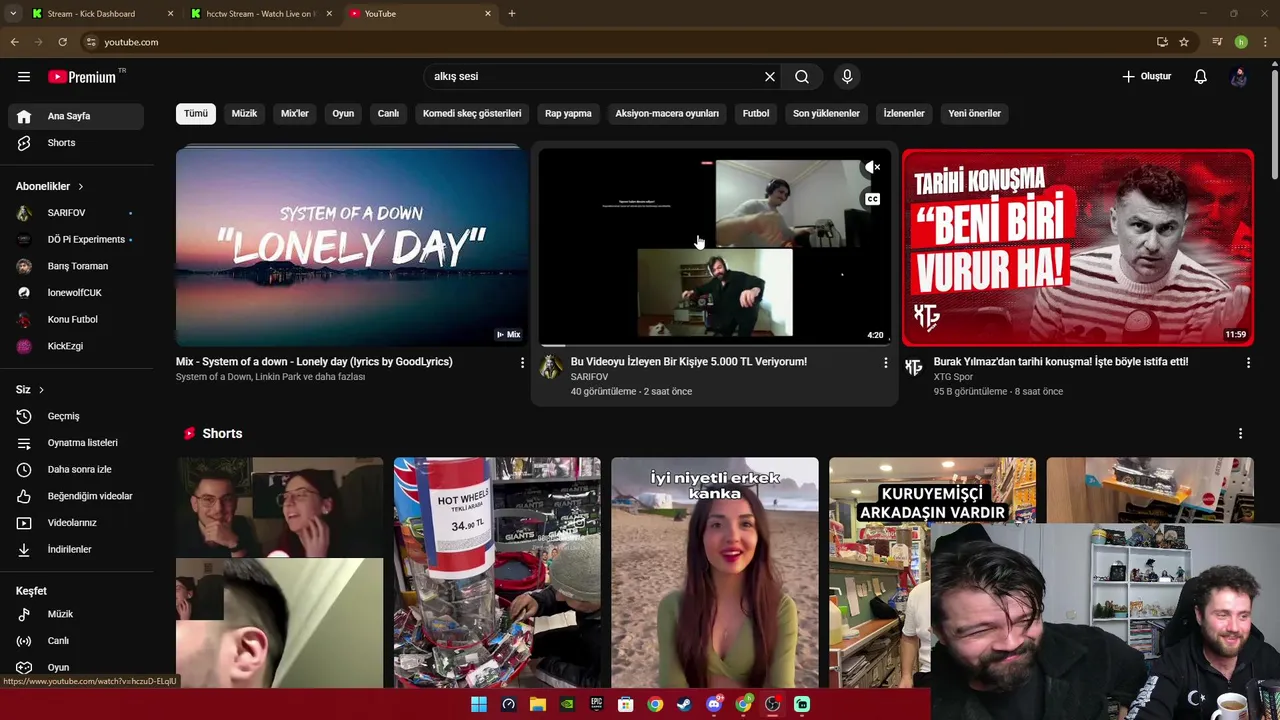Viewport: 1280px width, 720px height.
Task: Open Barış Toraman subscription
Action: coord(76,266)
